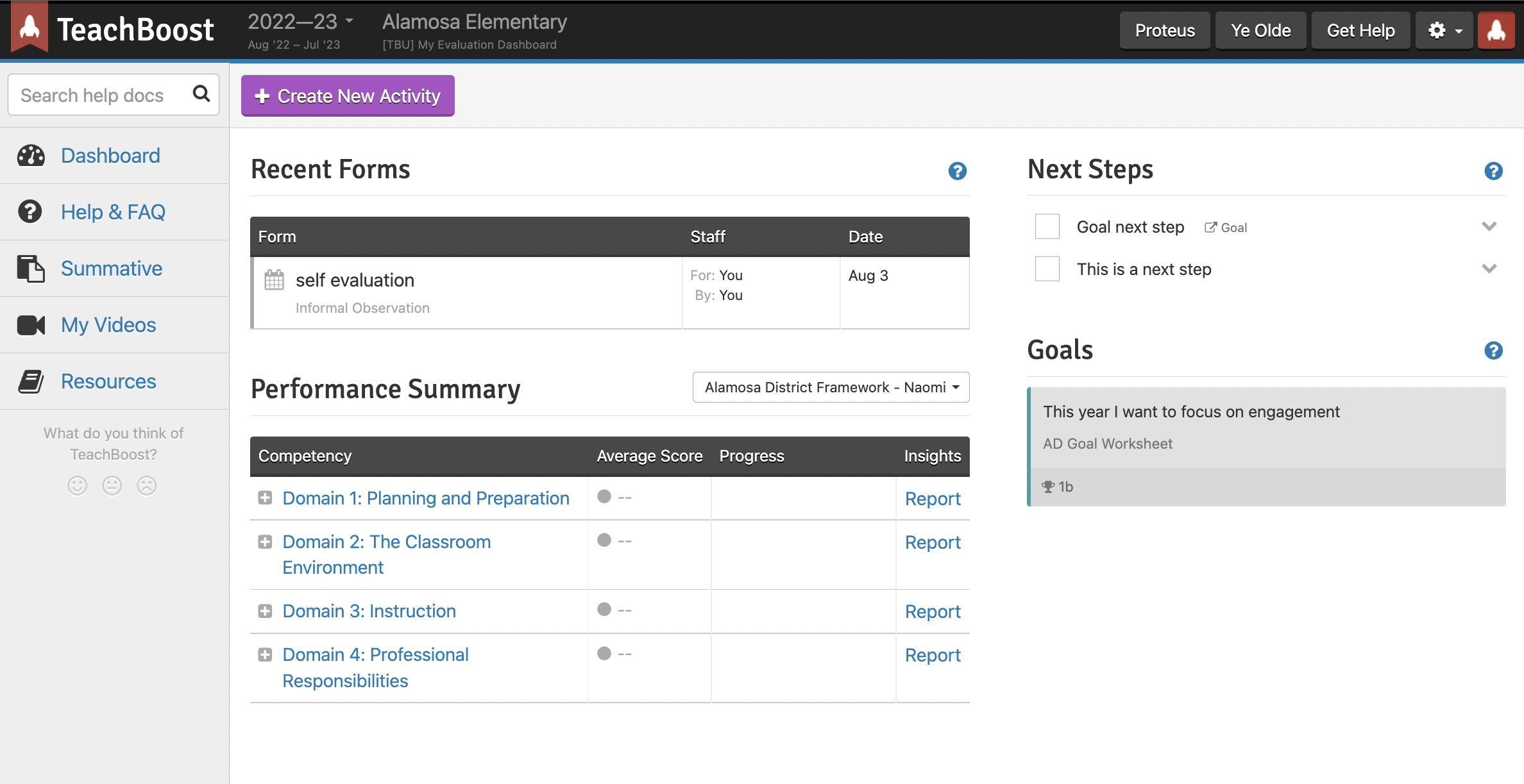Click the red rocket profile icon
Image resolution: width=1524 pixels, height=784 pixels.
(x=1496, y=30)
